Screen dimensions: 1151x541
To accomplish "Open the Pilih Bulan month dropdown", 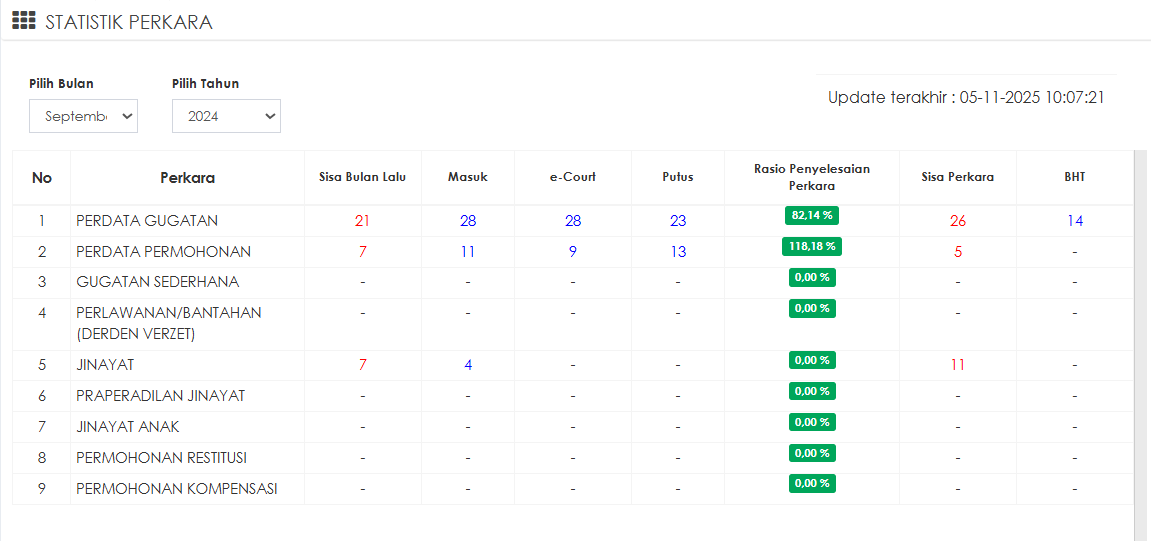I will (x=83, y=116).
